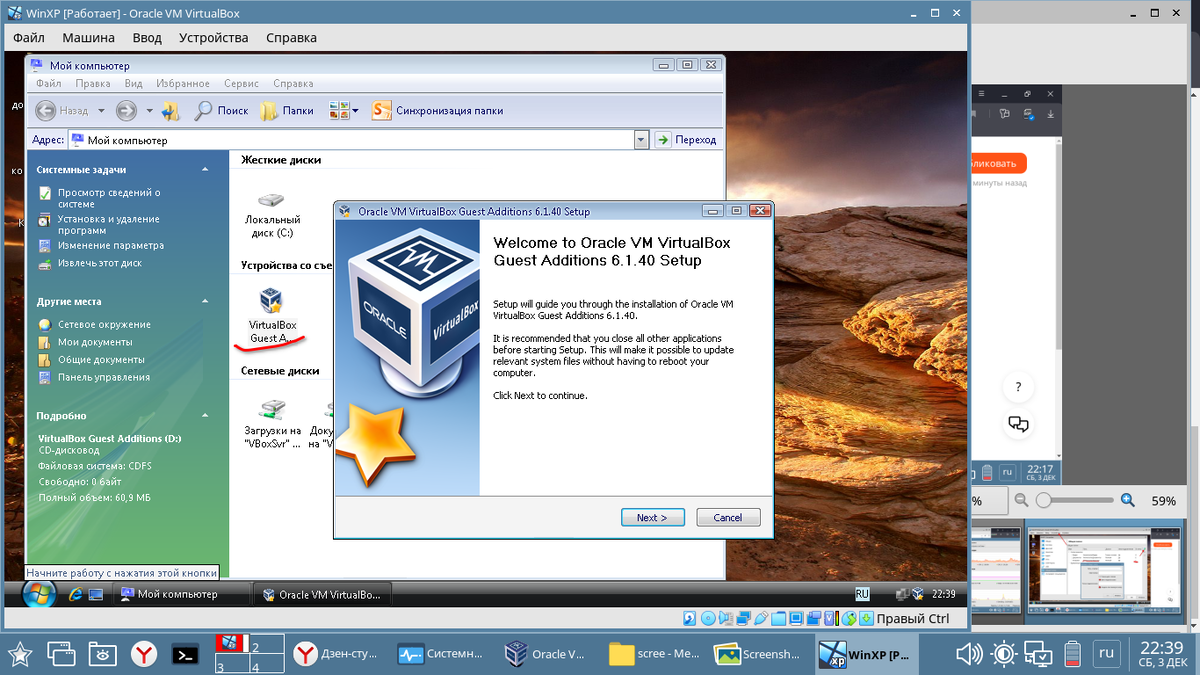This screenshot has height=675, width=1200.
Task: Open Справка menu in Explorer window
Action: tap(293, 84)
